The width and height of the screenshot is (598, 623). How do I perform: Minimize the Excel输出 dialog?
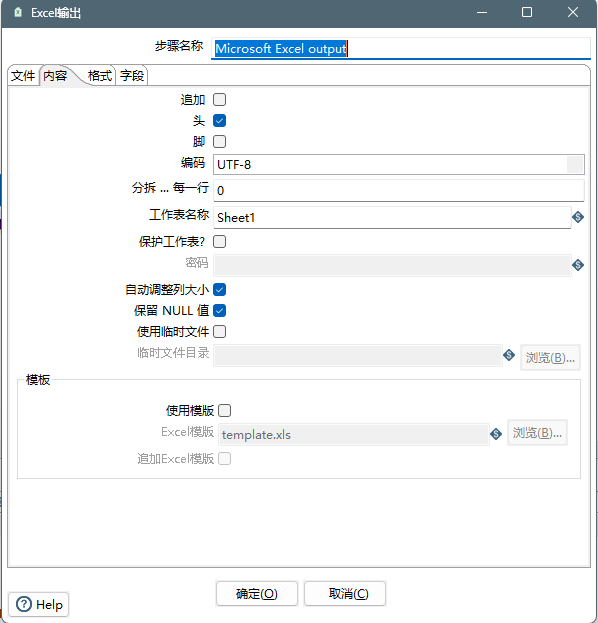tap(482, 13)
